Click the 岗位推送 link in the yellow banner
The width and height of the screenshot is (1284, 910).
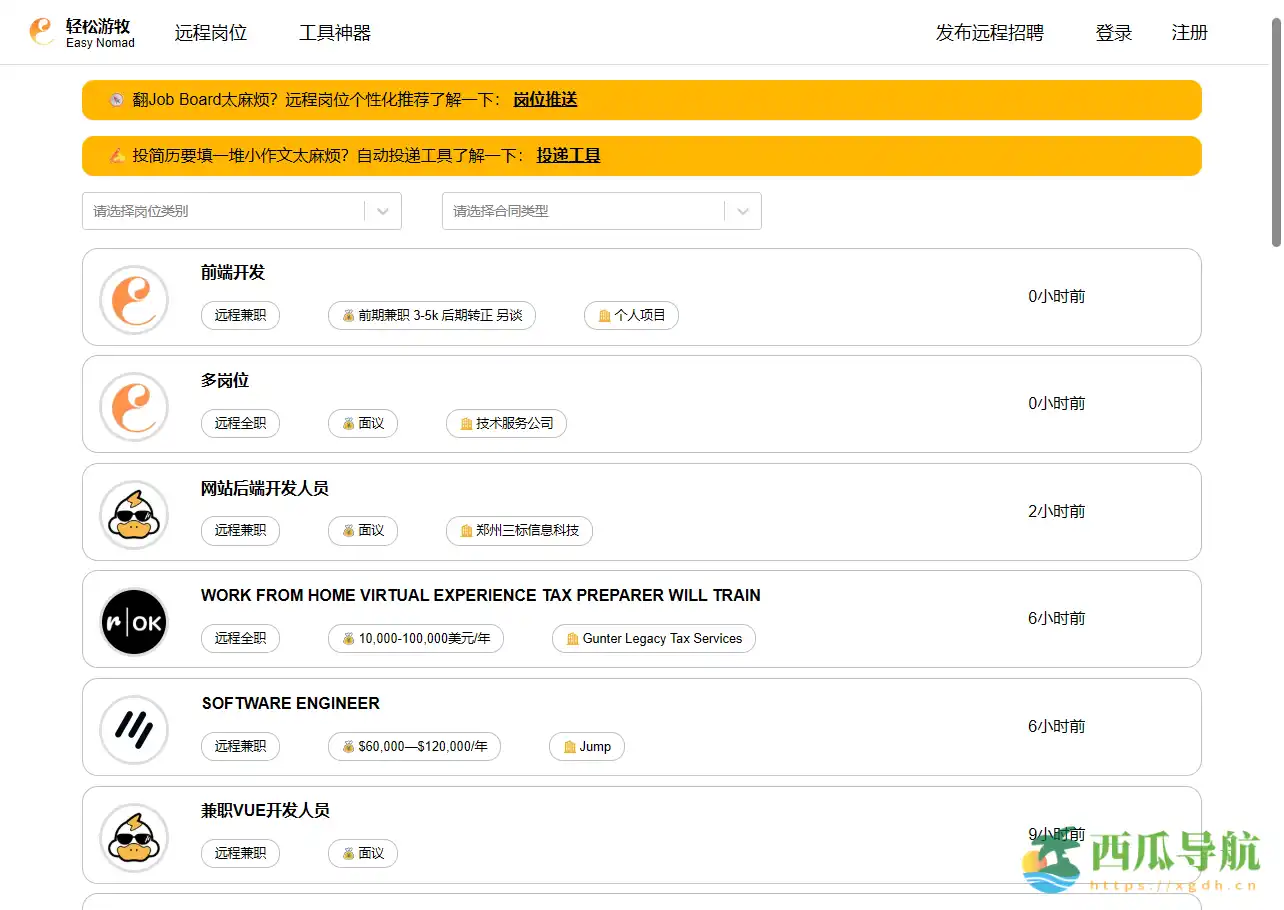(545, 100)
